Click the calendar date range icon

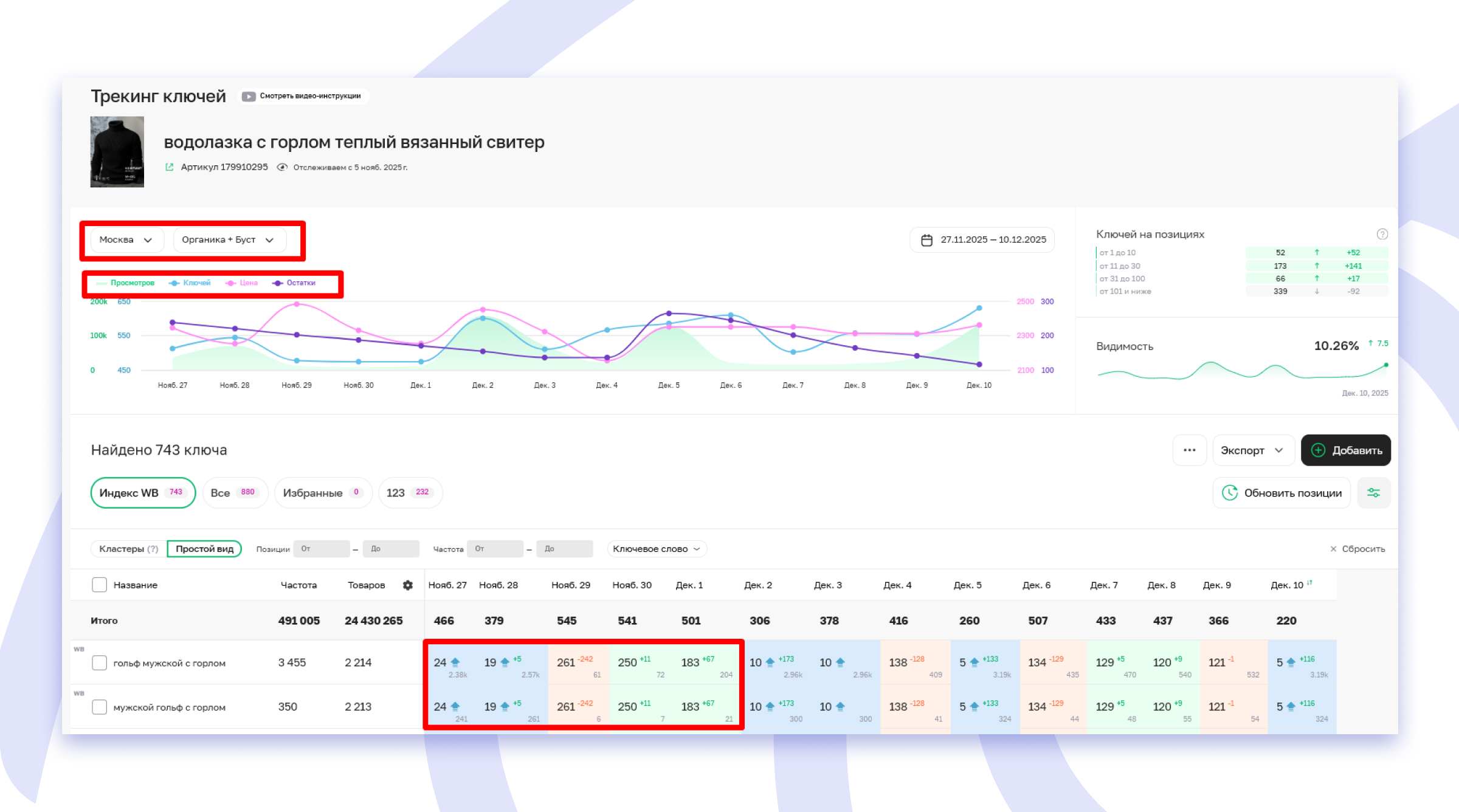pos(926,240)
